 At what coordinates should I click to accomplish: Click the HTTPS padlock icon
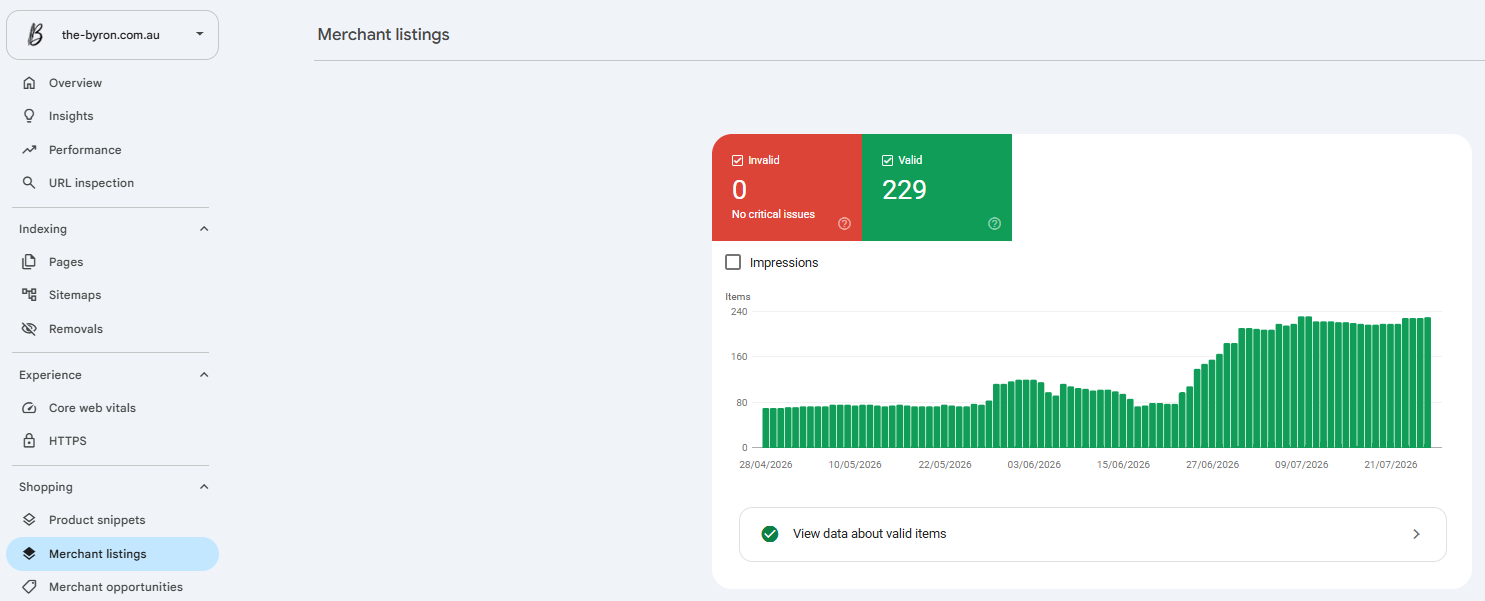(29, 441)
